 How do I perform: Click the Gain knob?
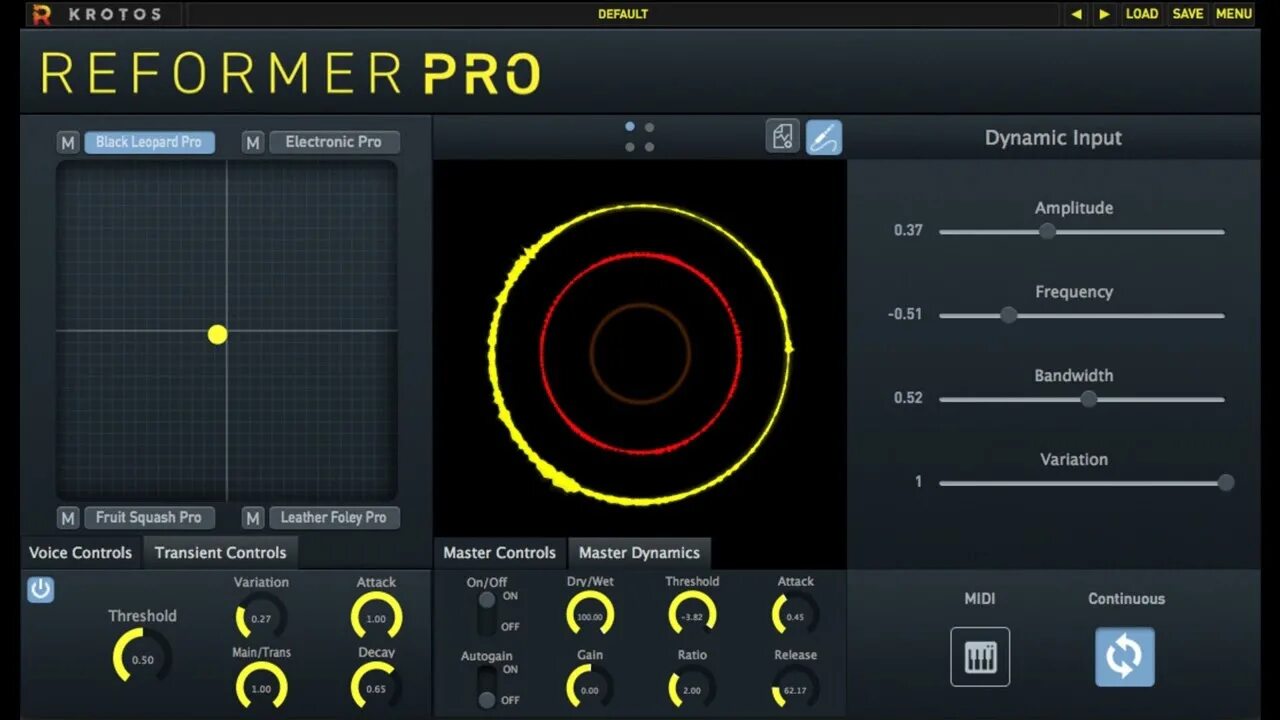pos(590,689)
